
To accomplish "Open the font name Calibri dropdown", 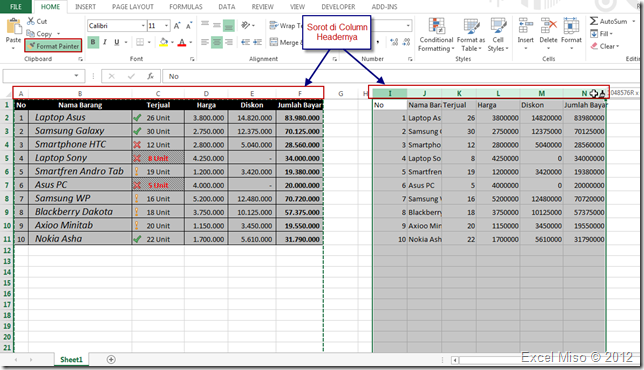I will click(x=143, y=25).
